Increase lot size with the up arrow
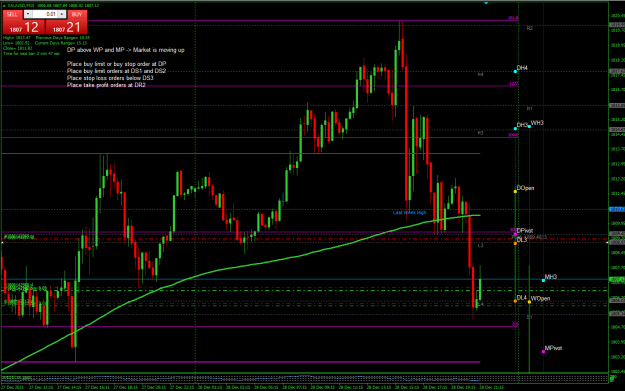The image size is (625, 391). pos(61,14)
